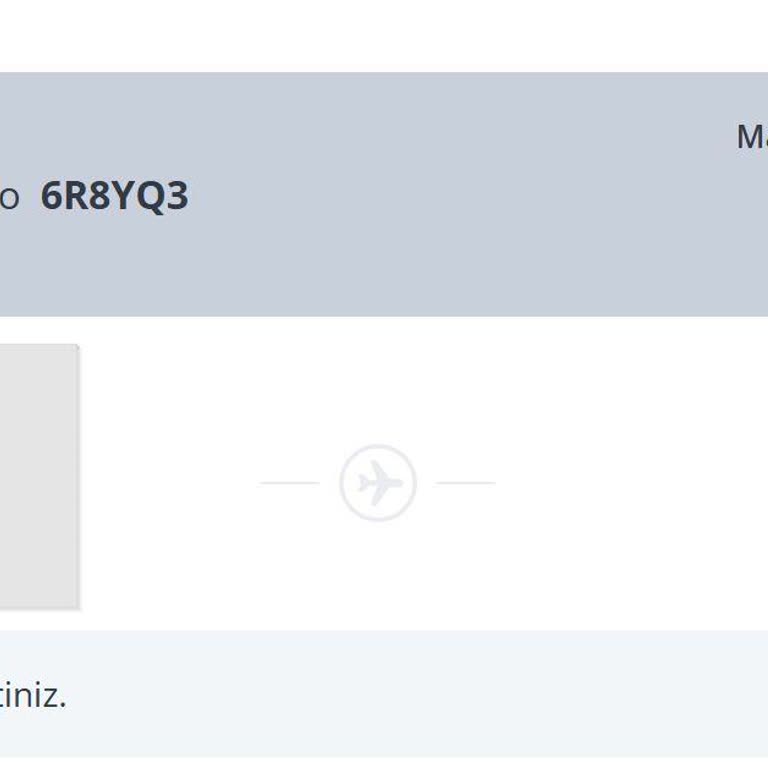Viewport: 768px width, 768px height.
Task: Click the line left of the airplane icon
Action: point(290,483)
